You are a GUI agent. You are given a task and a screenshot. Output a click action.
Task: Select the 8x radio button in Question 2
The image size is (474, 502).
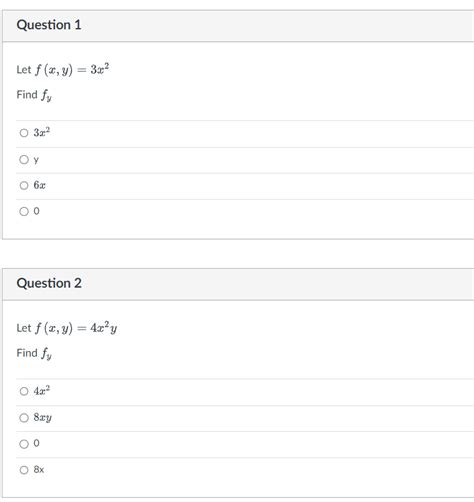[24, 470]
